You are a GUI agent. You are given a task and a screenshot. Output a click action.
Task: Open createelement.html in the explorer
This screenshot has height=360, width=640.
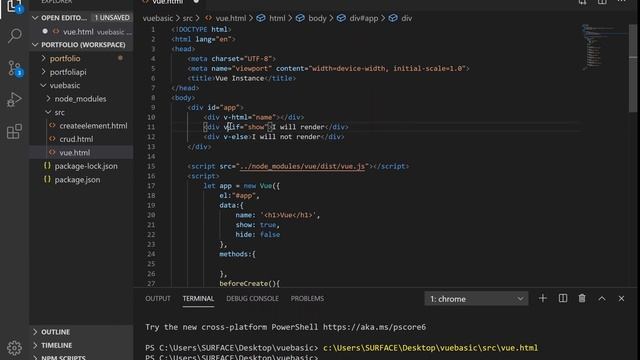pyautogui.click(x=93, y=126)
